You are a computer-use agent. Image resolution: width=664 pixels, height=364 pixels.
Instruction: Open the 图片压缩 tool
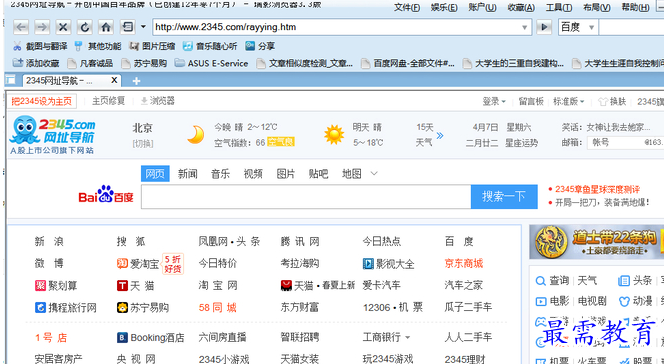pyautogui.click(x=152, y=46)
